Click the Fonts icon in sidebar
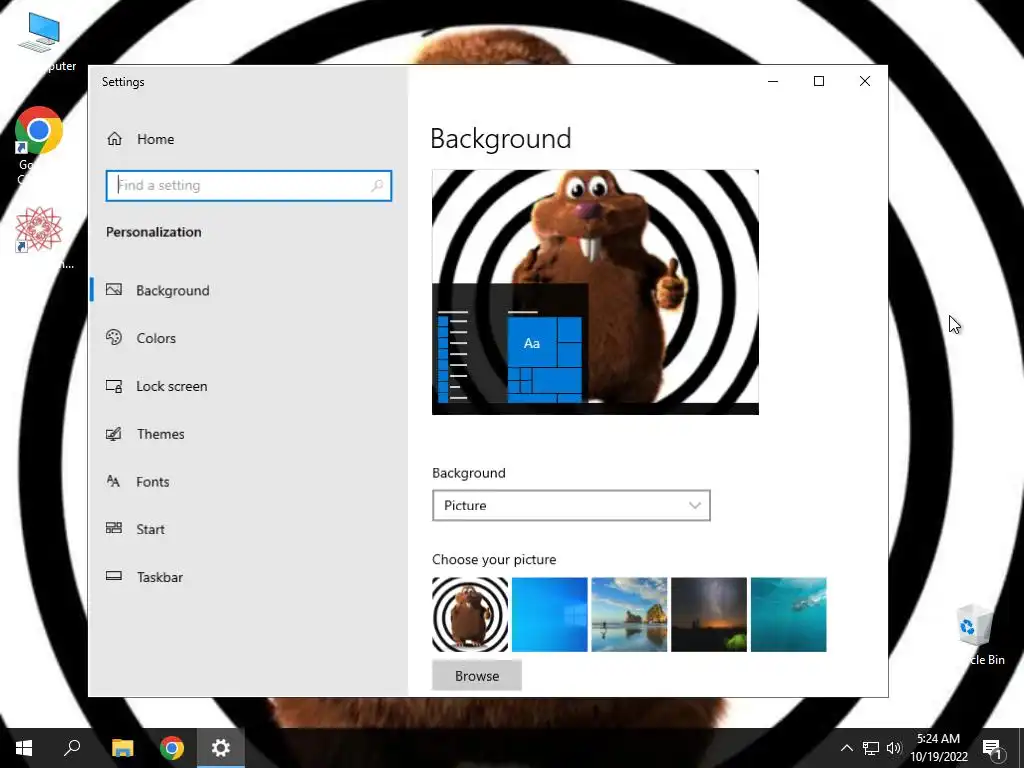 pos(114,481)
